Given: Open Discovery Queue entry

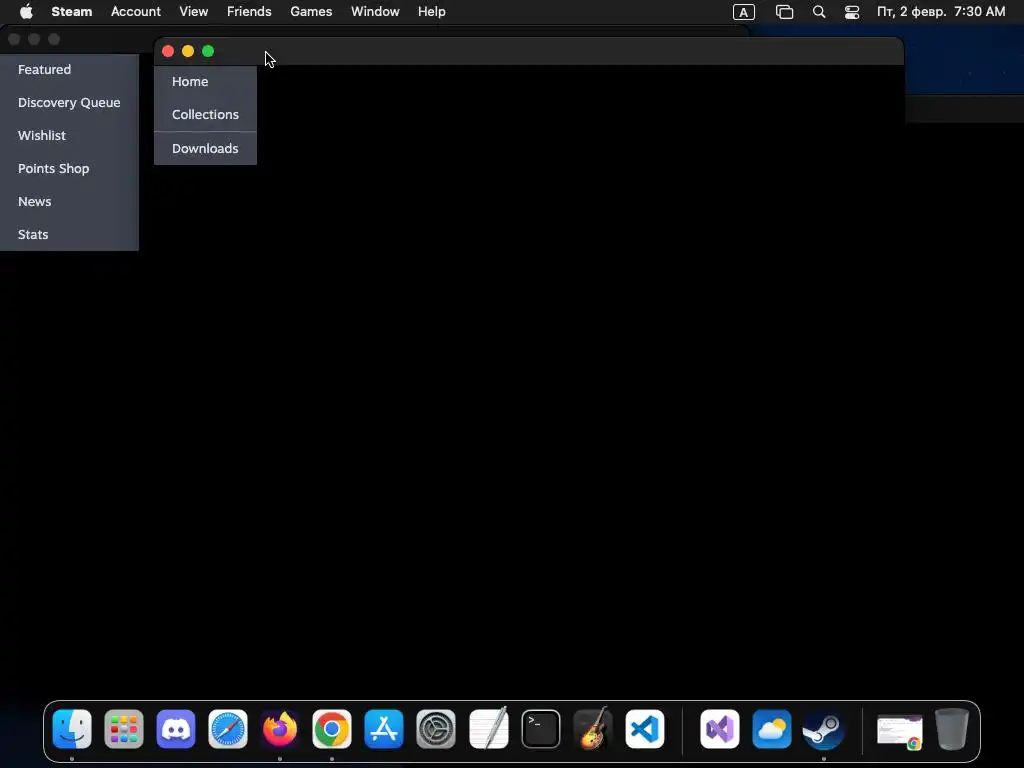Looking at the screenshot, I should 69,103.
